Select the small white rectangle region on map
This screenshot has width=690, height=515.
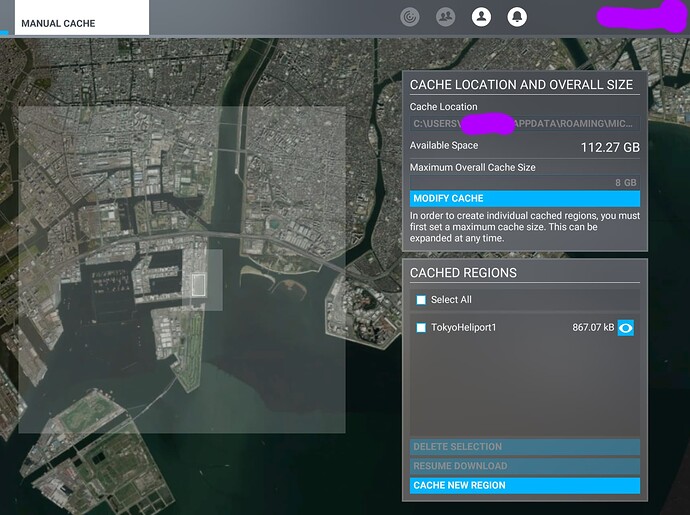coord(199,285)
